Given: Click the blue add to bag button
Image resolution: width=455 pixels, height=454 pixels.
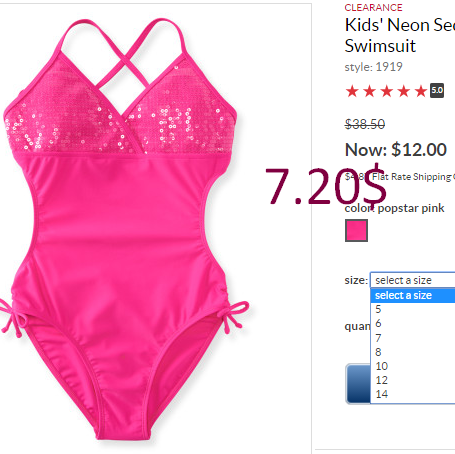Looking at the screenshot, I should [358, 384].
